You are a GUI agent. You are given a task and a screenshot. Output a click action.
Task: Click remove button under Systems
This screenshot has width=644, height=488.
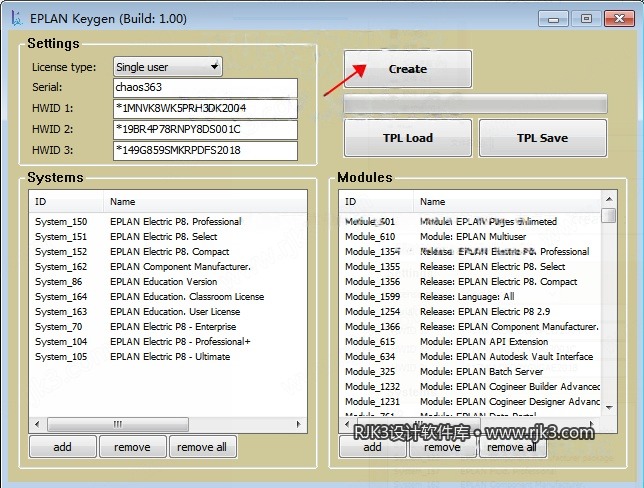132,447
